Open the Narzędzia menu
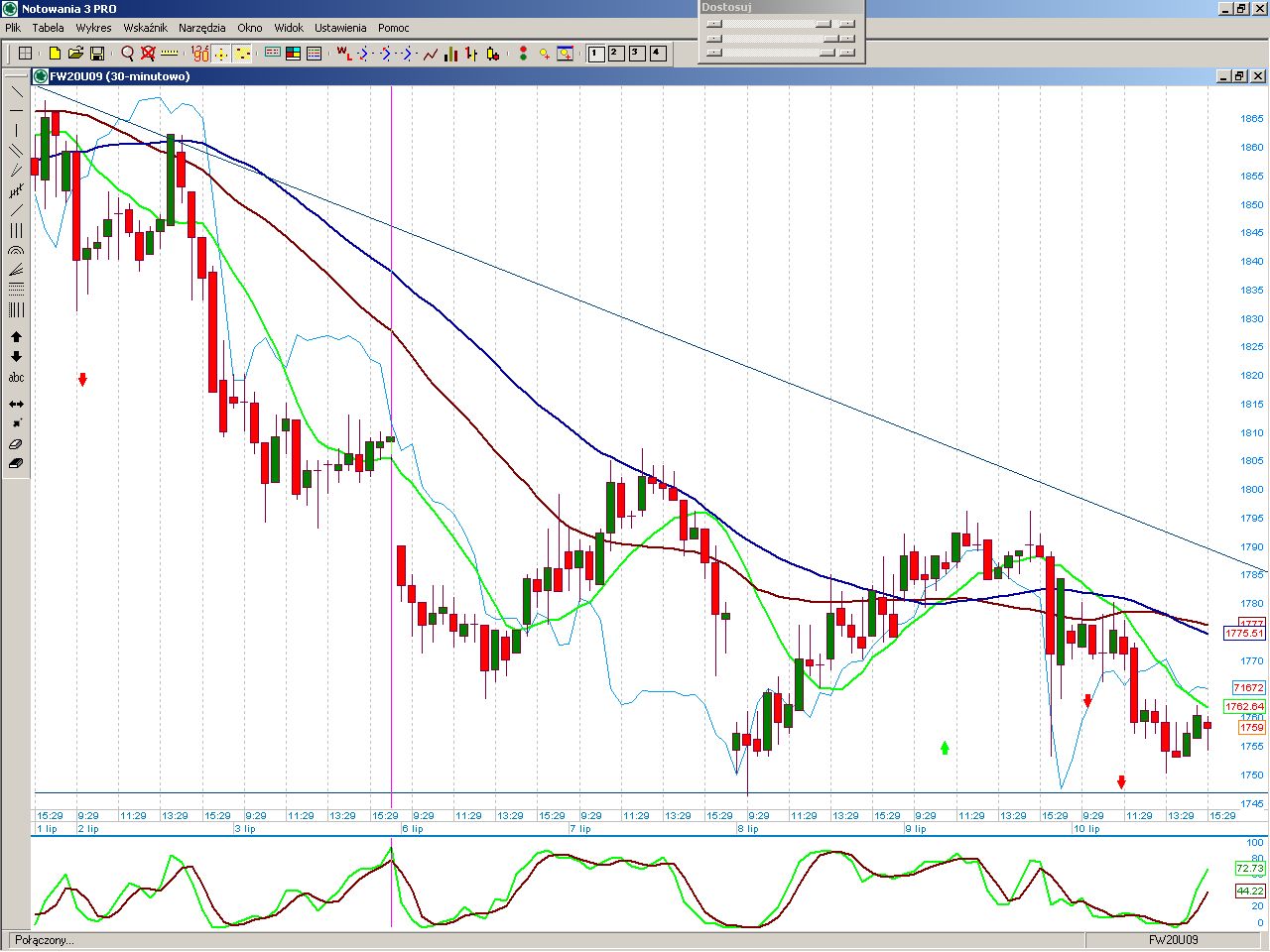Image resolution: width=1270 pixels, height=952 pixels. point(201,28)
